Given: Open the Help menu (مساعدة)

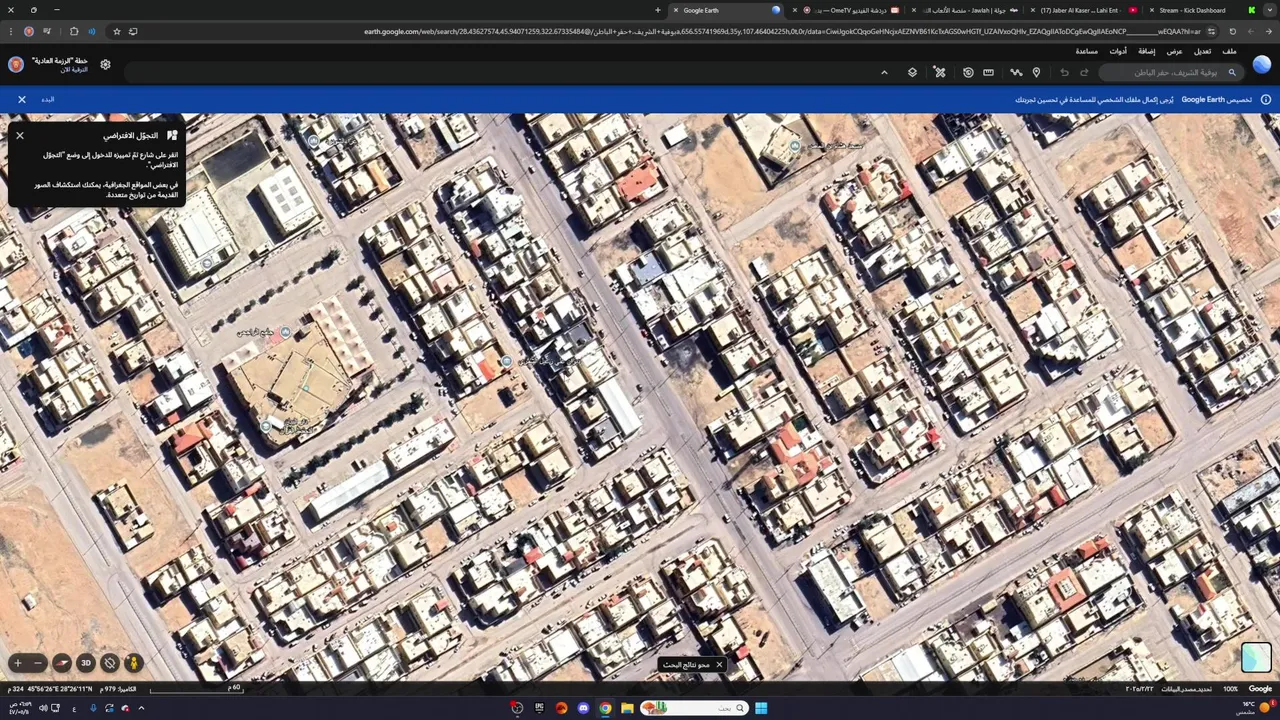Looking at the screenshot, I should click(x=1086, y=51).
